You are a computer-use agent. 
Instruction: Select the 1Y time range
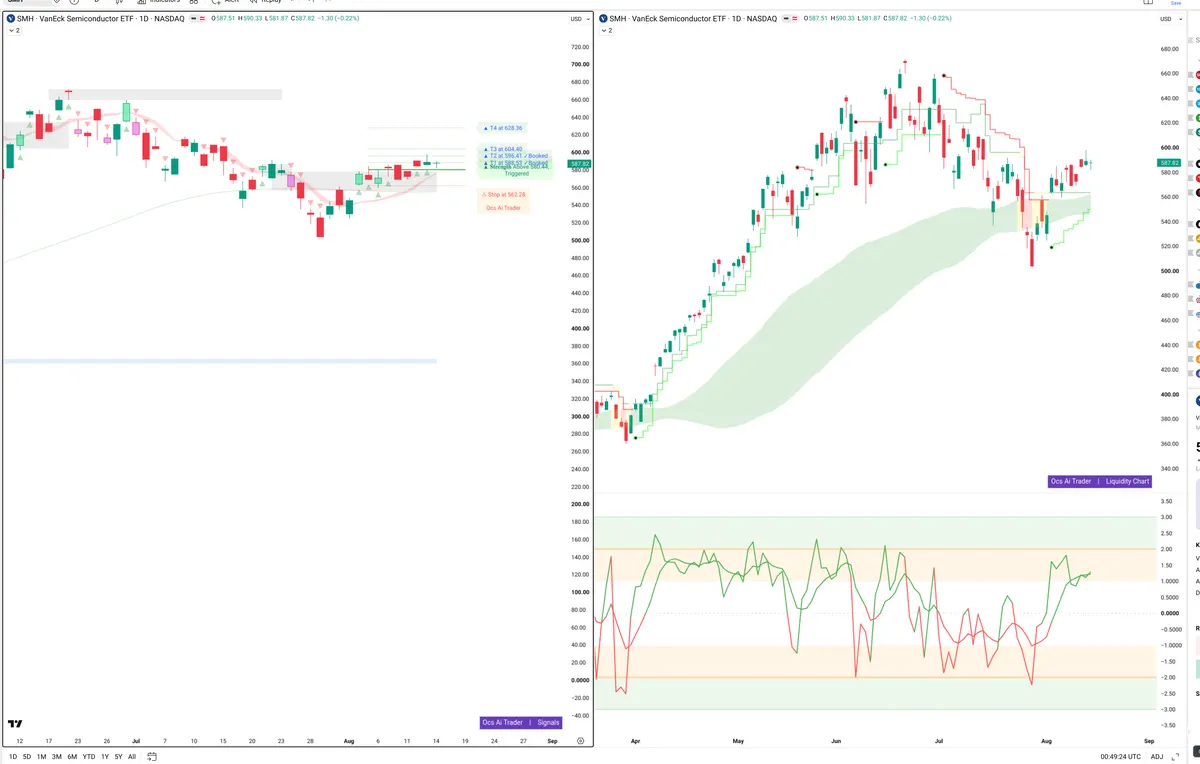coord(105,756)
